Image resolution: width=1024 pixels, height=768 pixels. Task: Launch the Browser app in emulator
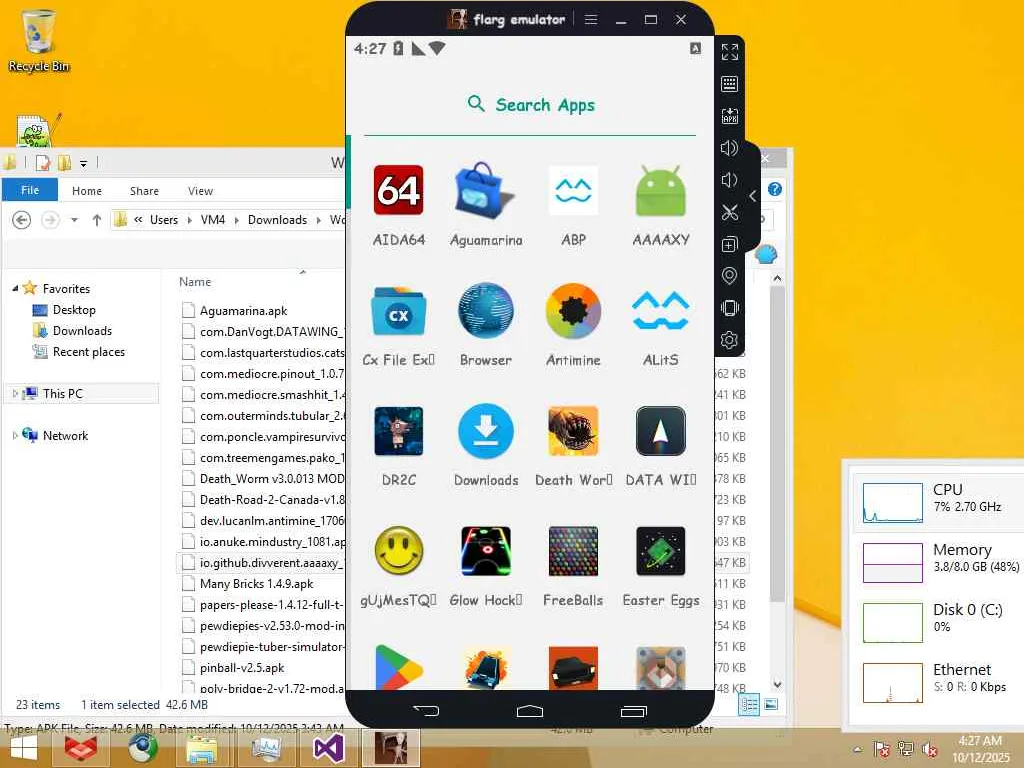pos(485,311)
